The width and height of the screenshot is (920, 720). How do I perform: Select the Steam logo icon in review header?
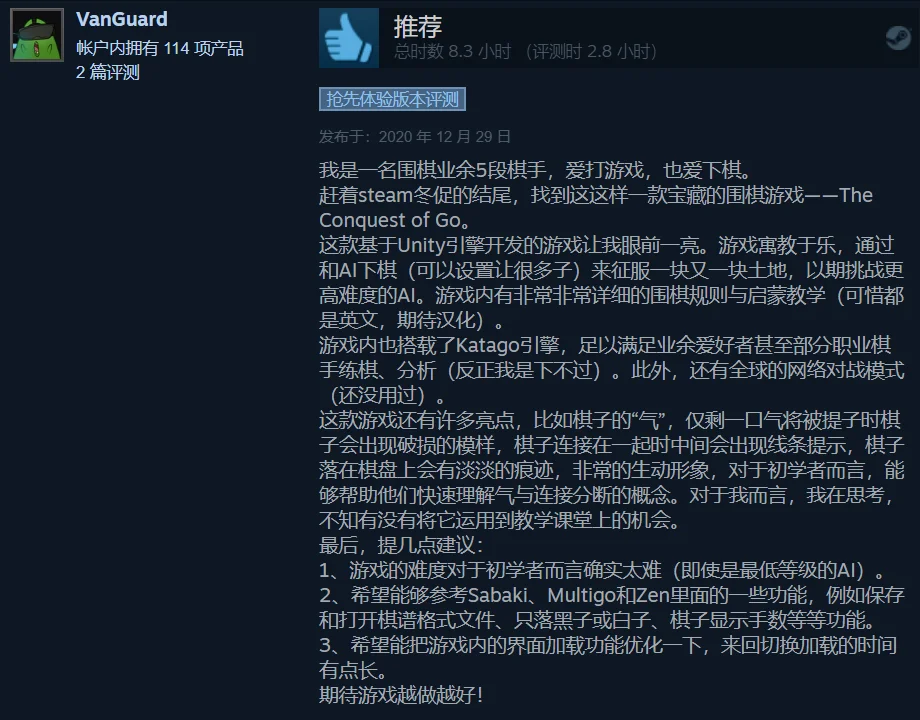pos(898,38)
